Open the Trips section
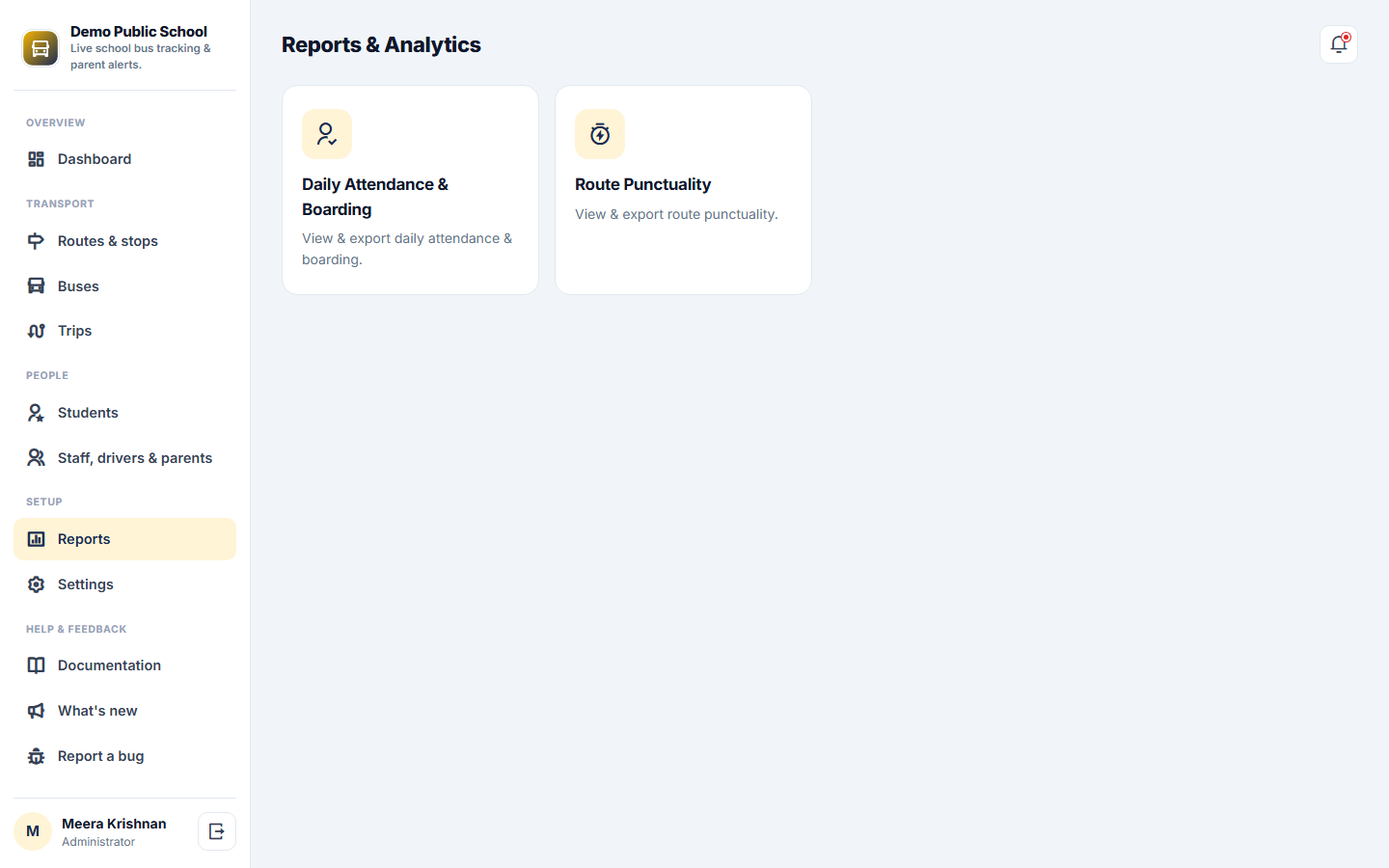The image size is (1389, 868). (x=124, y=331)
